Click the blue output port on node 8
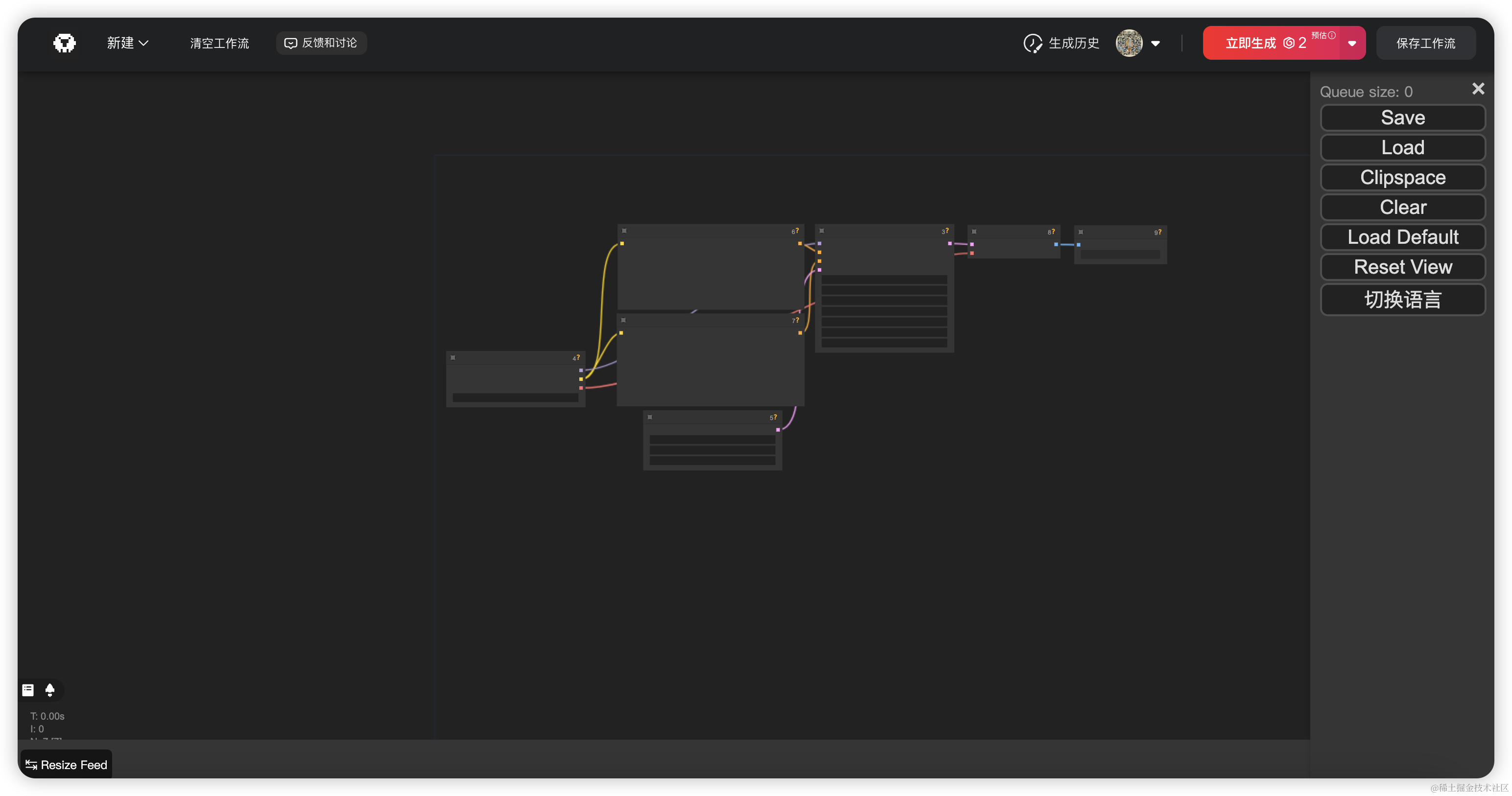This screenshot has width=1512, height=796. (x=1056, y=244)
